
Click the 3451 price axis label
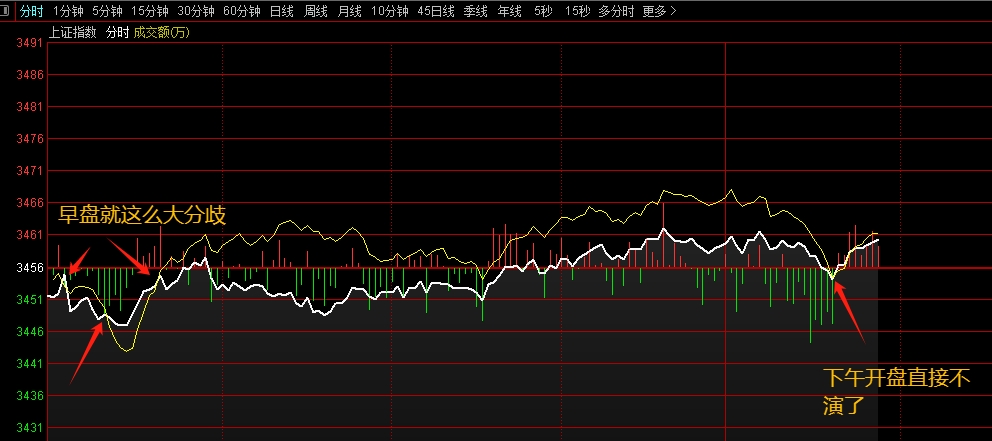(x=30, y=299)
